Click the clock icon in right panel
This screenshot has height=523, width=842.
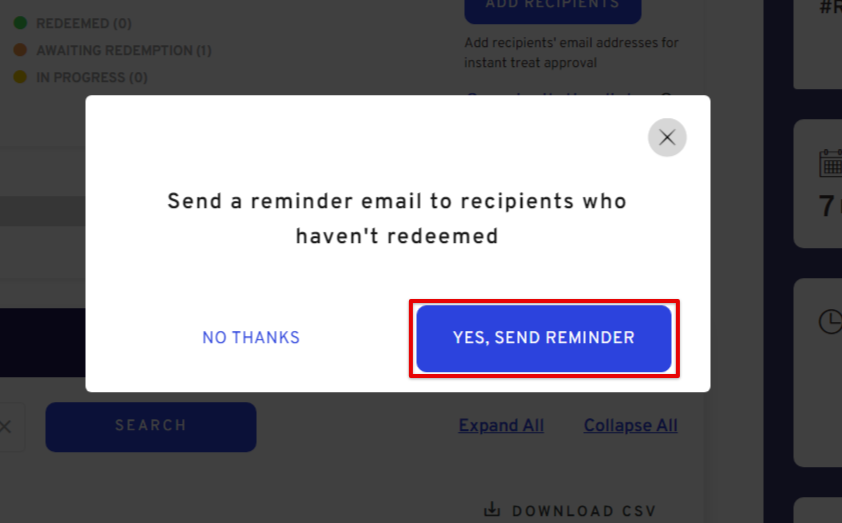(x=830, y=321)
